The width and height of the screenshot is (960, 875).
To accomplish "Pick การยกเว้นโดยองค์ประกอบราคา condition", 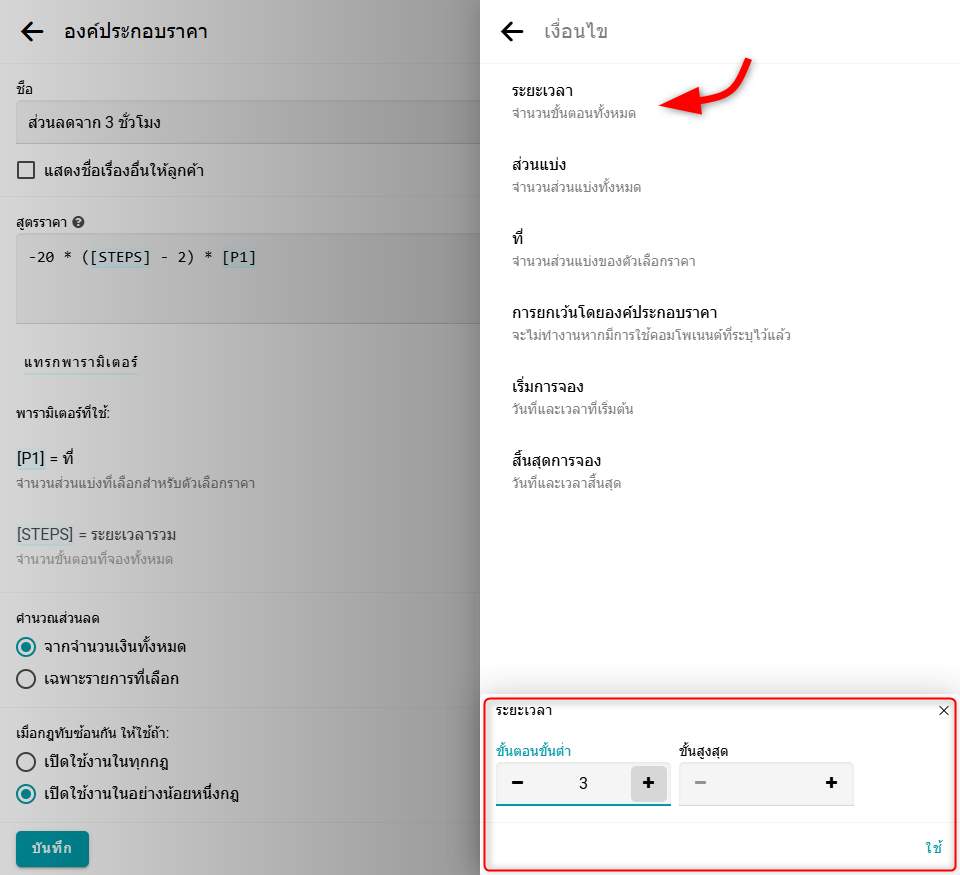I will [650, 323].
